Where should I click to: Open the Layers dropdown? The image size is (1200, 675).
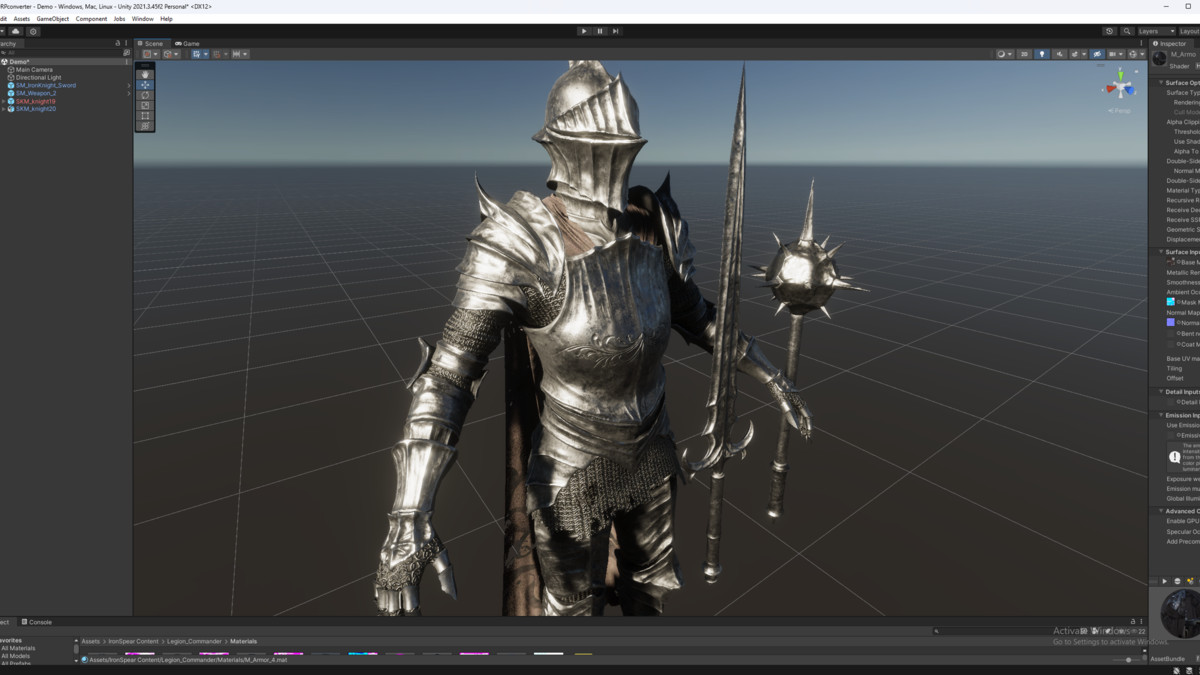(1156, 31)
